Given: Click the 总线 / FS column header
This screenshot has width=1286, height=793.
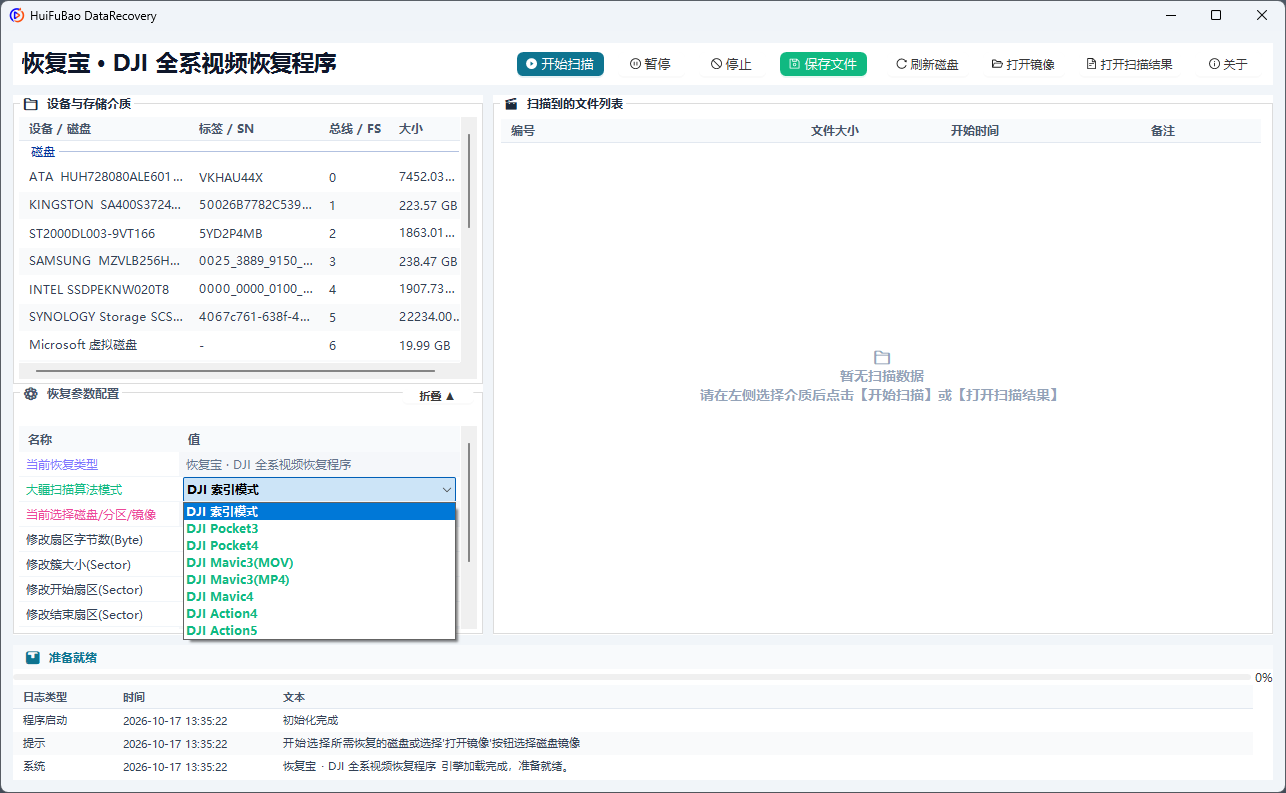Looking at the screenshot, I should (355, 129).
